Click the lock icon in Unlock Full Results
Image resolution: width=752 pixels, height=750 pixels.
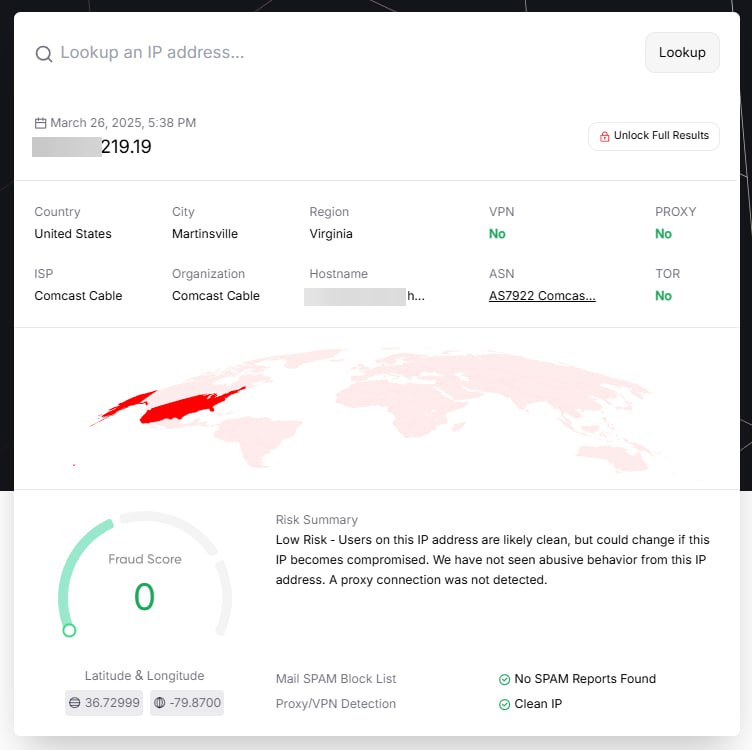pyautogui.click(x=604, y=136)
